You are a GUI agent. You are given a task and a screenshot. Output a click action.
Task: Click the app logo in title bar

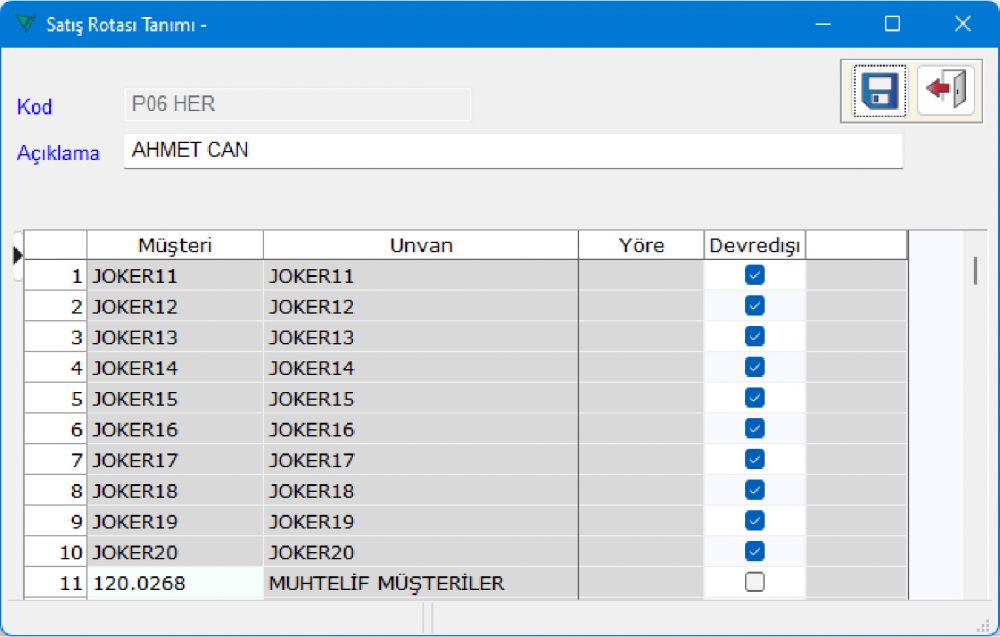pyautogui.click(x=26, y=24)
